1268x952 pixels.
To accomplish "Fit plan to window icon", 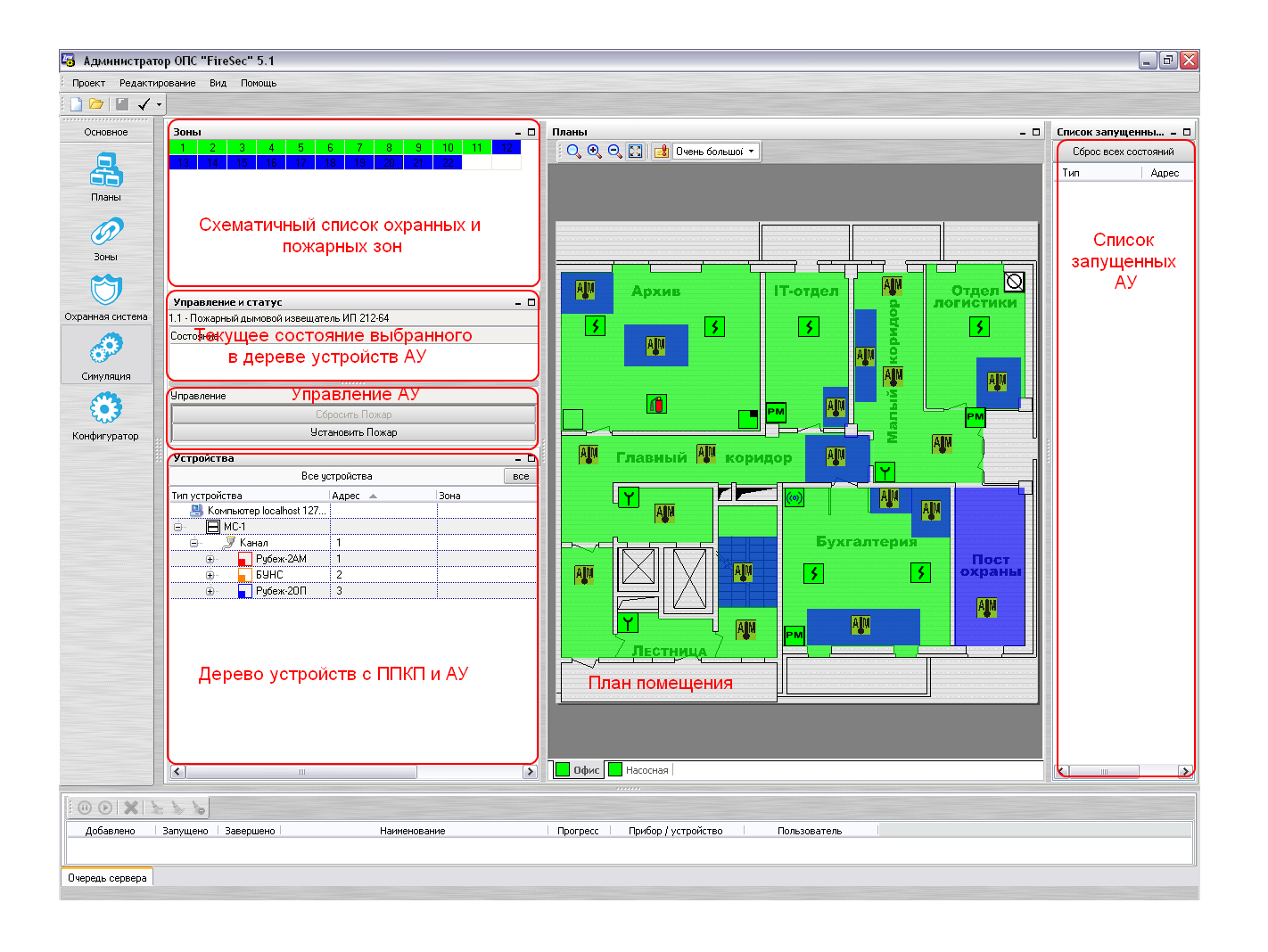I will (x=635, y=152).
